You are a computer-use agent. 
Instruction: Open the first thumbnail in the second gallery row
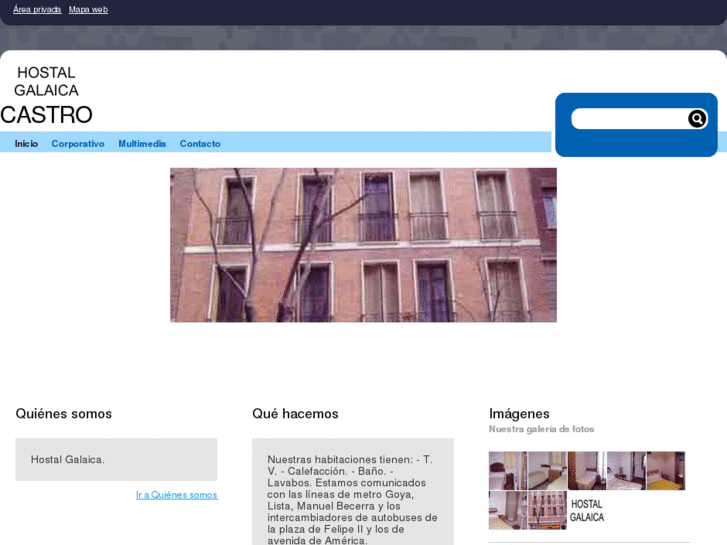point(508,510)
